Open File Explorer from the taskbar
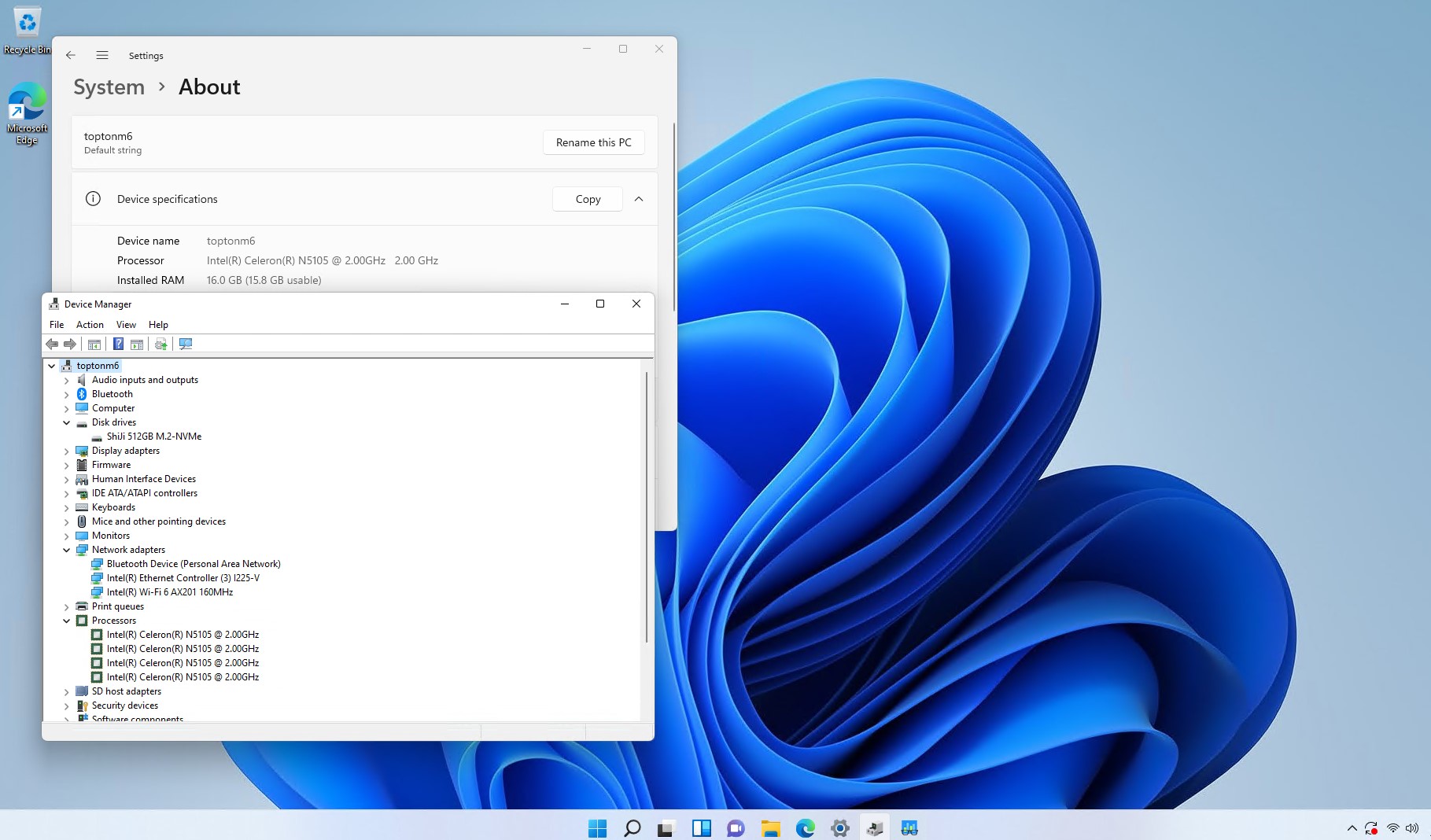Image resolution: width=1431 pixels, height=840 pixels. coord(770,828)
